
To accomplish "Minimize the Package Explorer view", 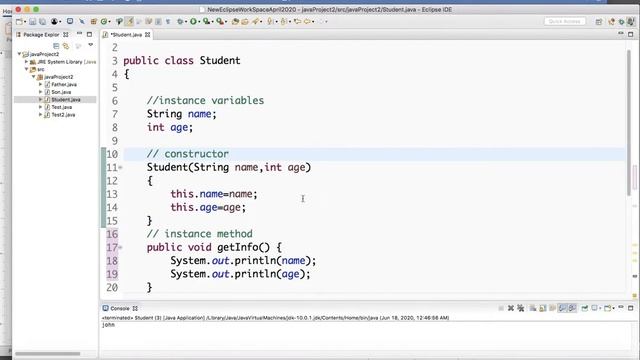I will pyautogui.click(x=79, y=33).
